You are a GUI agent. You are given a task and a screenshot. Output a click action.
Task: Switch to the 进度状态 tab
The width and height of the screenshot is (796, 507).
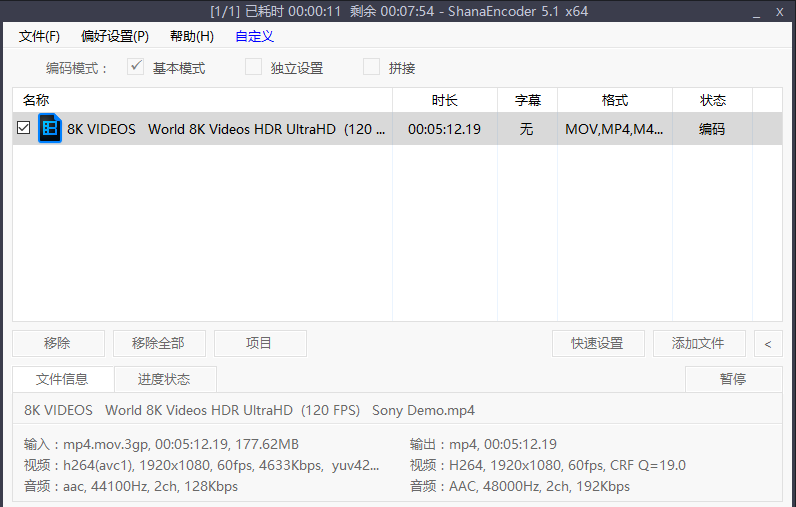[165, 379]
